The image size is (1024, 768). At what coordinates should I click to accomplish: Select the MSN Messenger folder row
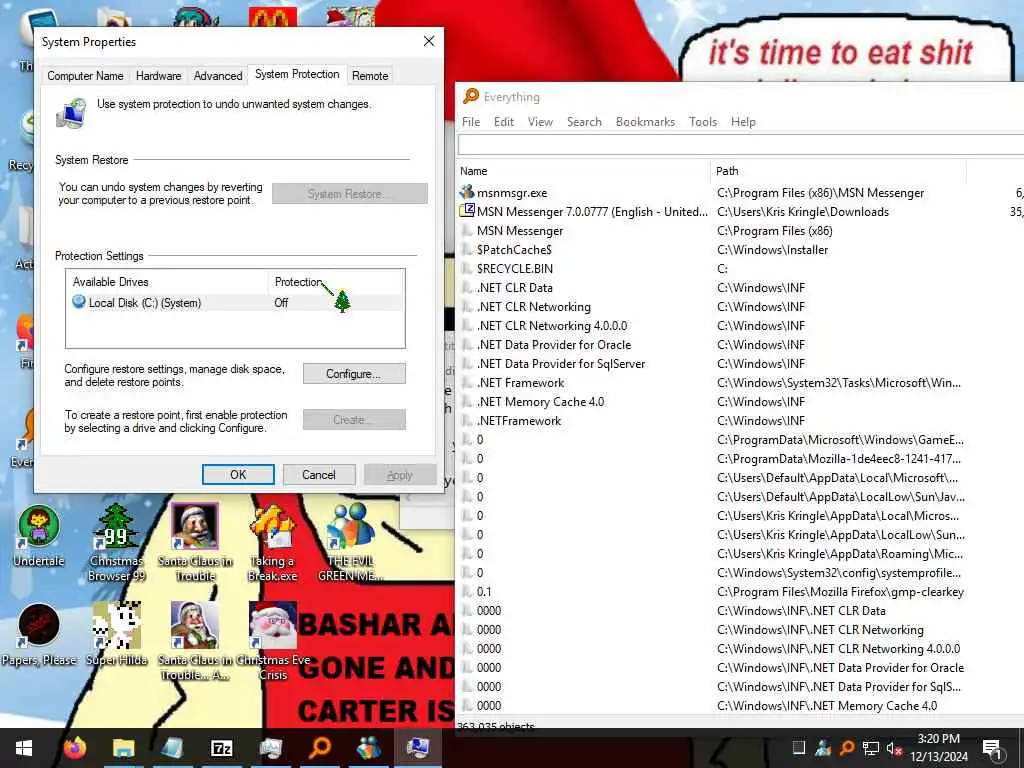coord(741,231)
